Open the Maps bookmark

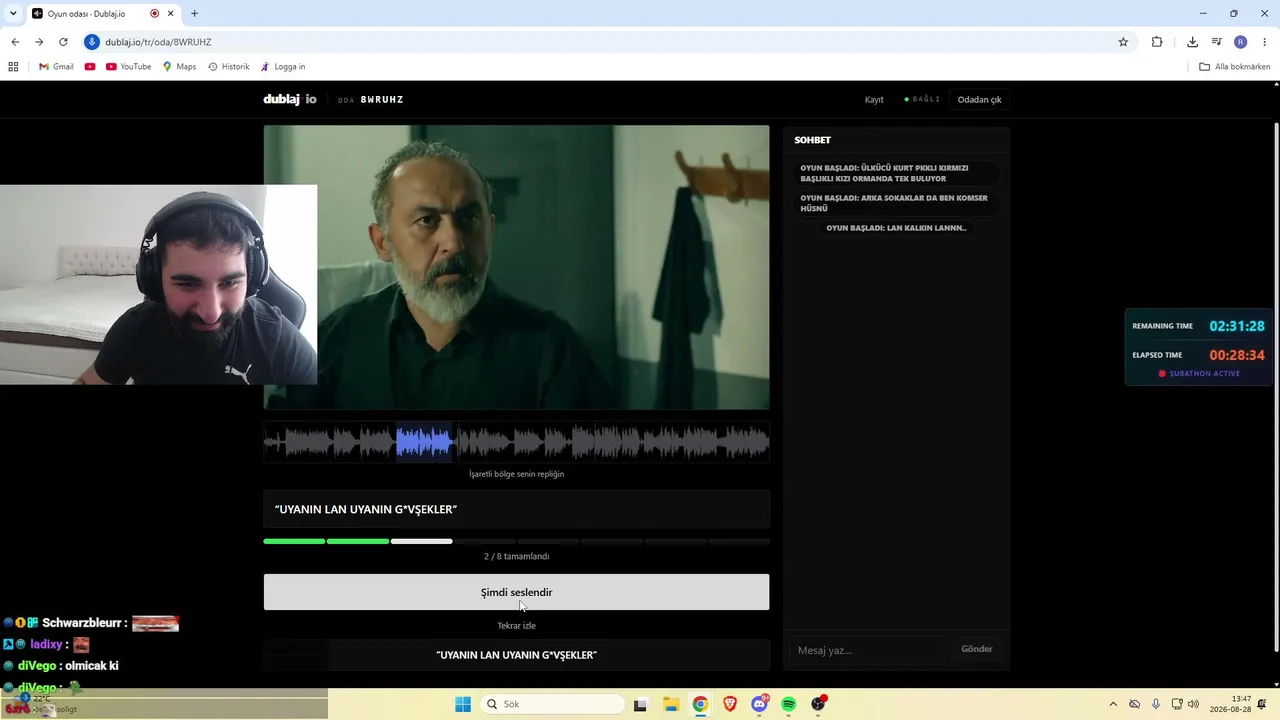coord(180,67)
